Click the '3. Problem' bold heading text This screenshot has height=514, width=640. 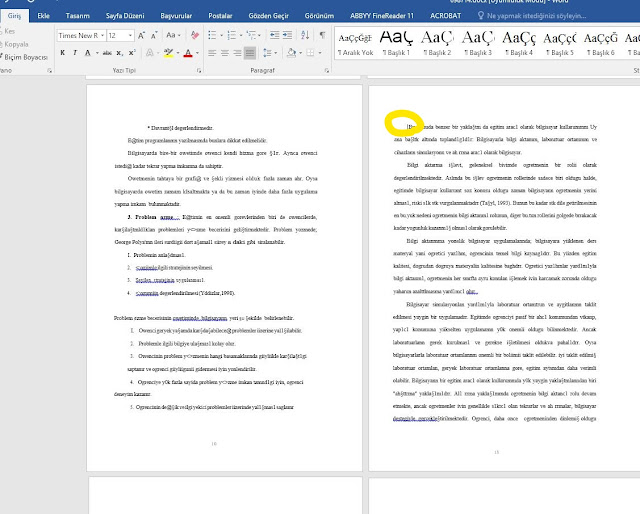[142, 217]
